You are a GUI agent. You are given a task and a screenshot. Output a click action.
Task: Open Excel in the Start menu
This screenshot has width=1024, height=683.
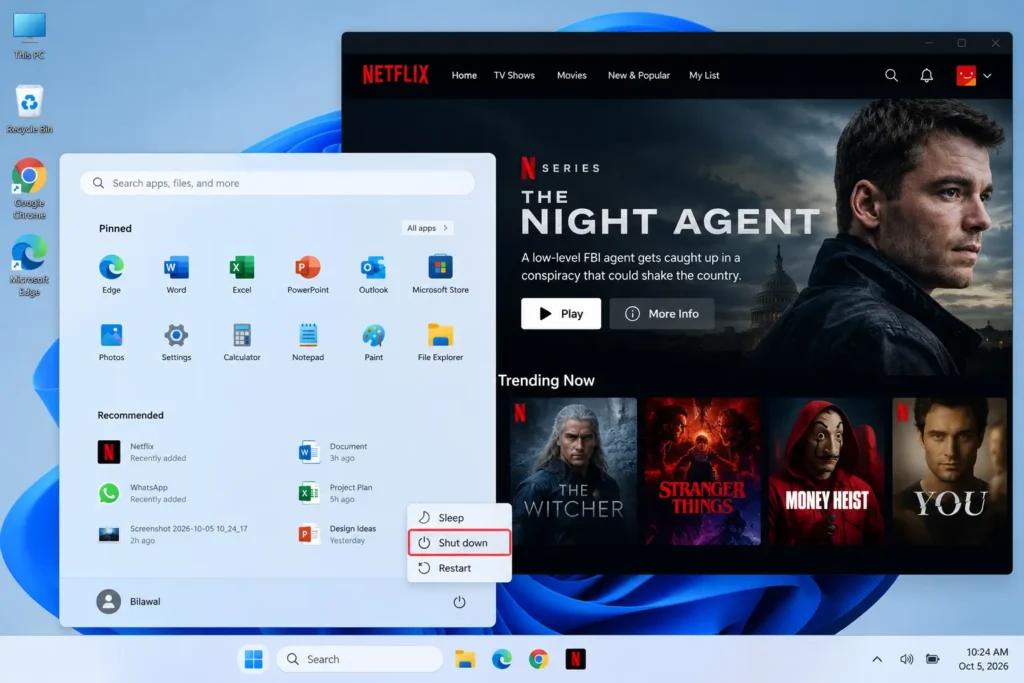[242, 274]
